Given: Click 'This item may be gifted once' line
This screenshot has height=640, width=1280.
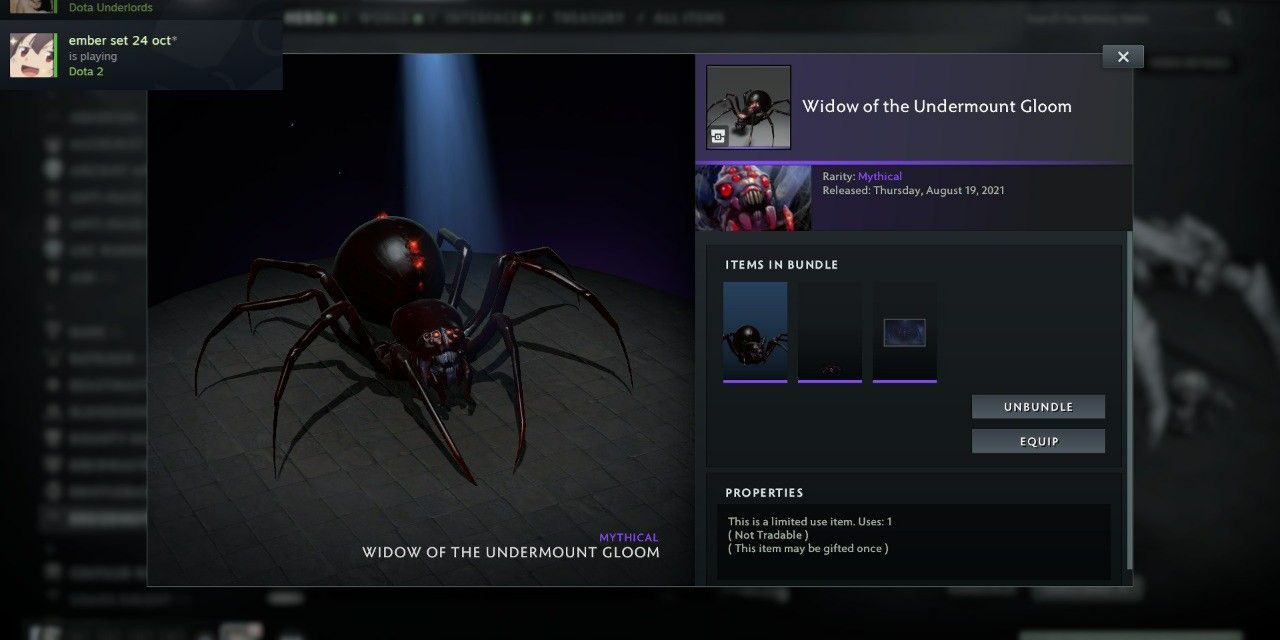Looking at the screenshot, I should pyautogui.click(x=808, y=548).
